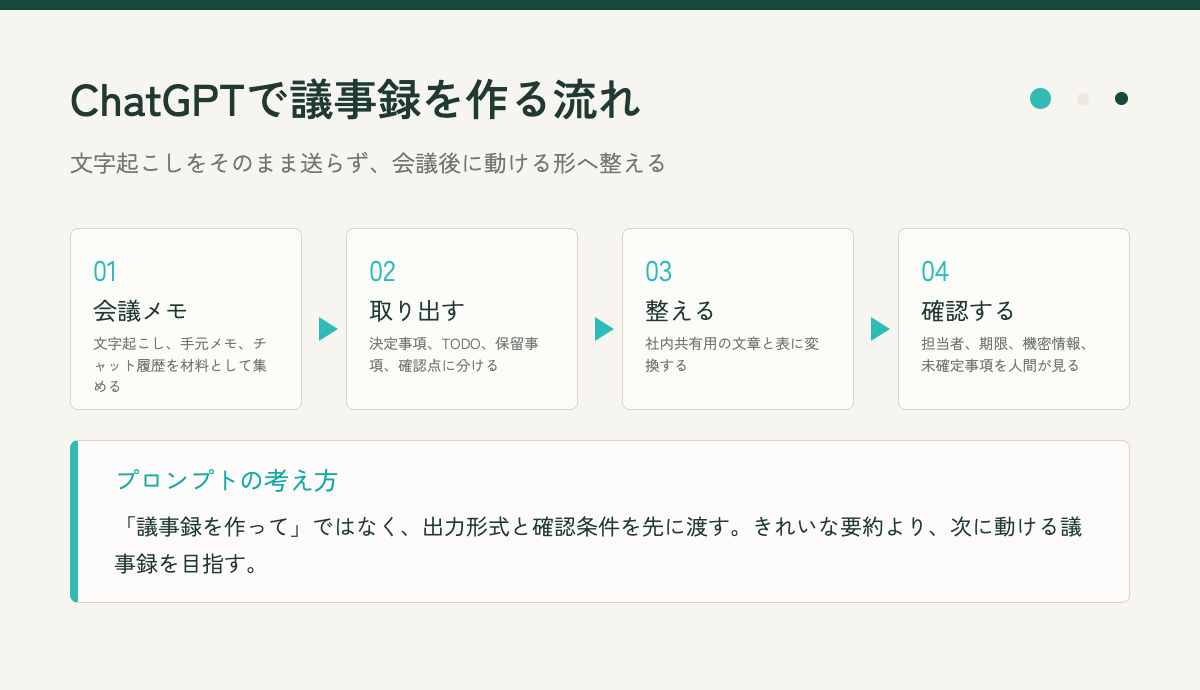Click step number "04"
This screenshot has width=1200, height=690.
point(934,272)
